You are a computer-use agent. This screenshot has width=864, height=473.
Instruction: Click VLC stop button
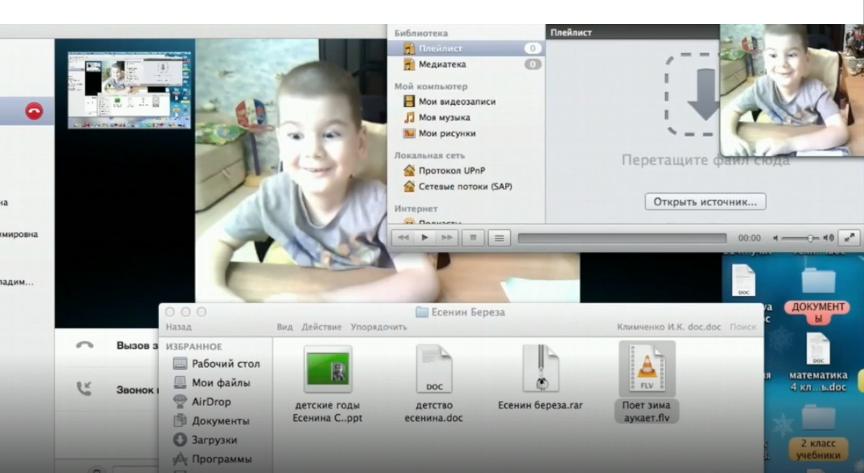tap(473, 238)
